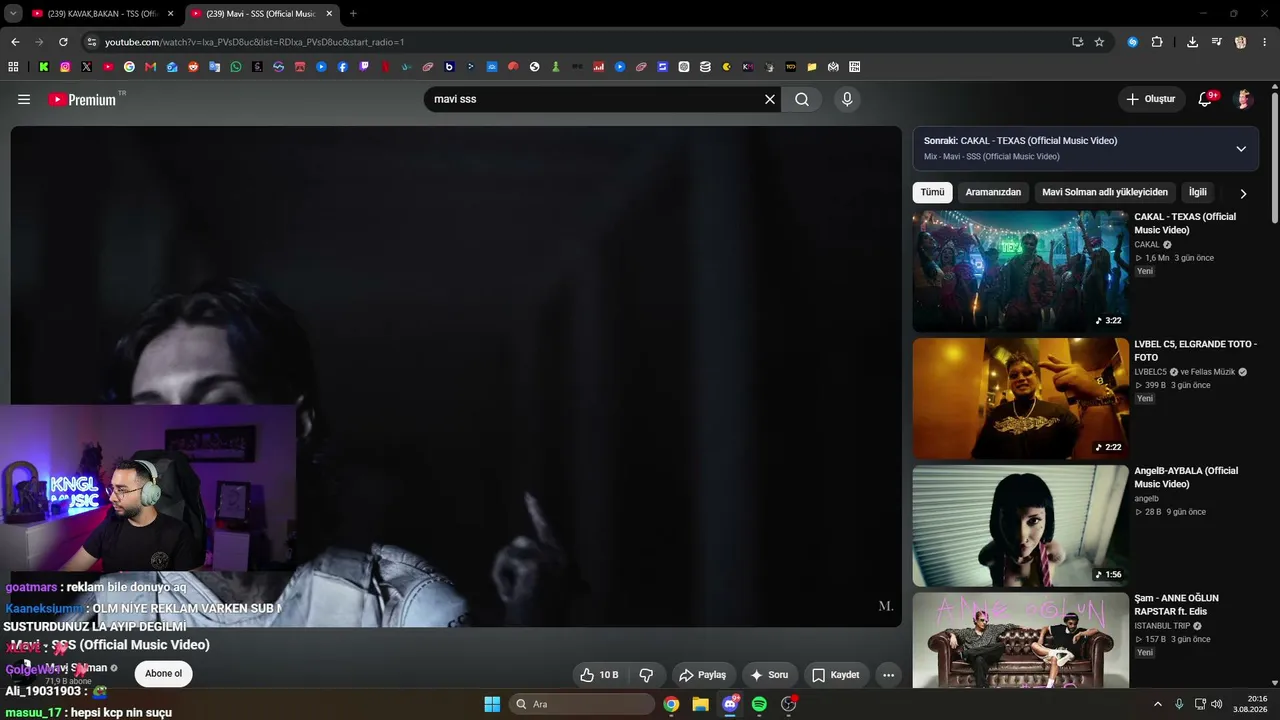This screenshot has width=1280, height=720.
Task: Close the Mavi - SSS browser tab
Action: [329, 14]
